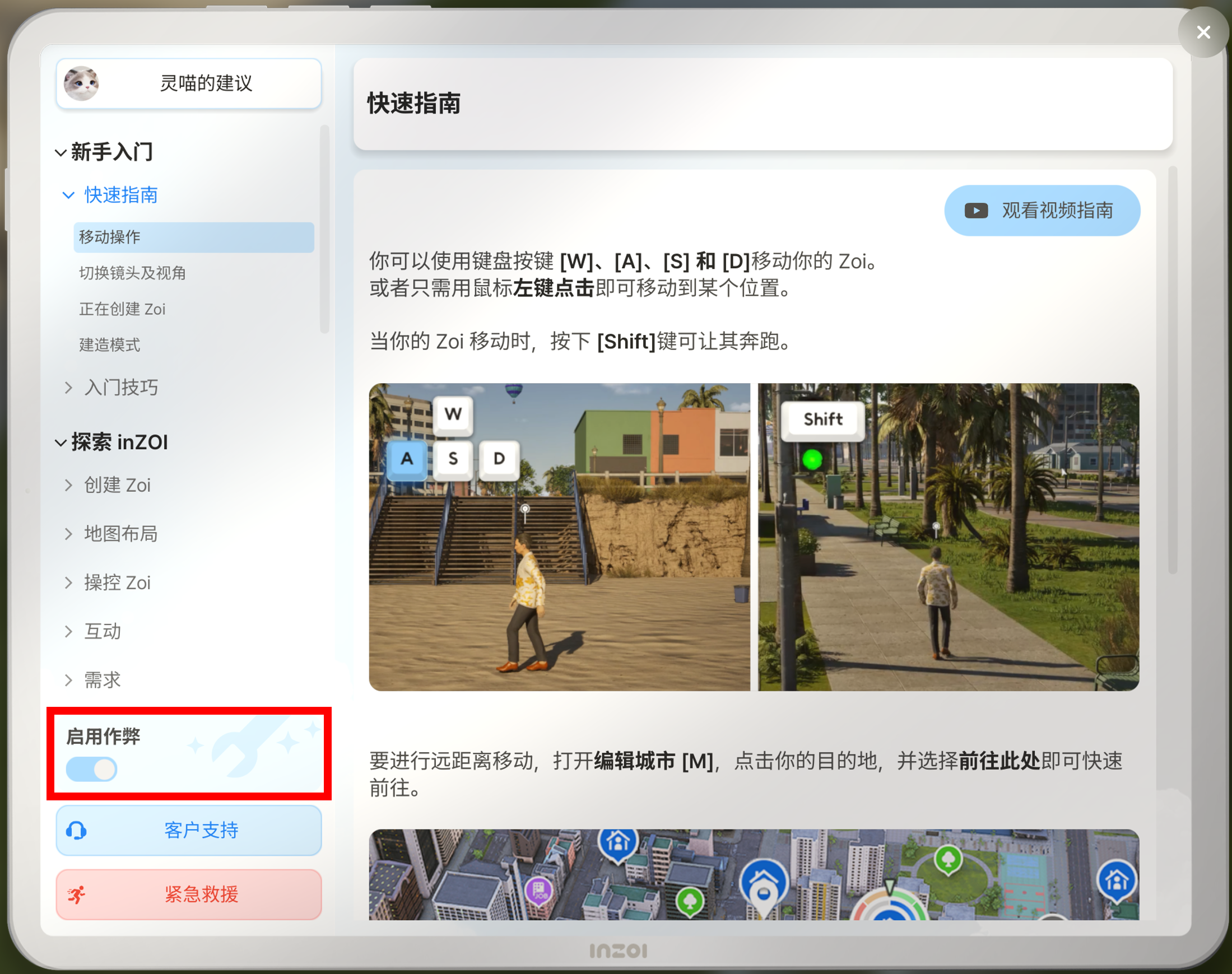The width and height of the screenshot is (1232, 974).
Task: Expand the 创建 Zoi category
Action: pyautogui.click(x=107, y=485)
